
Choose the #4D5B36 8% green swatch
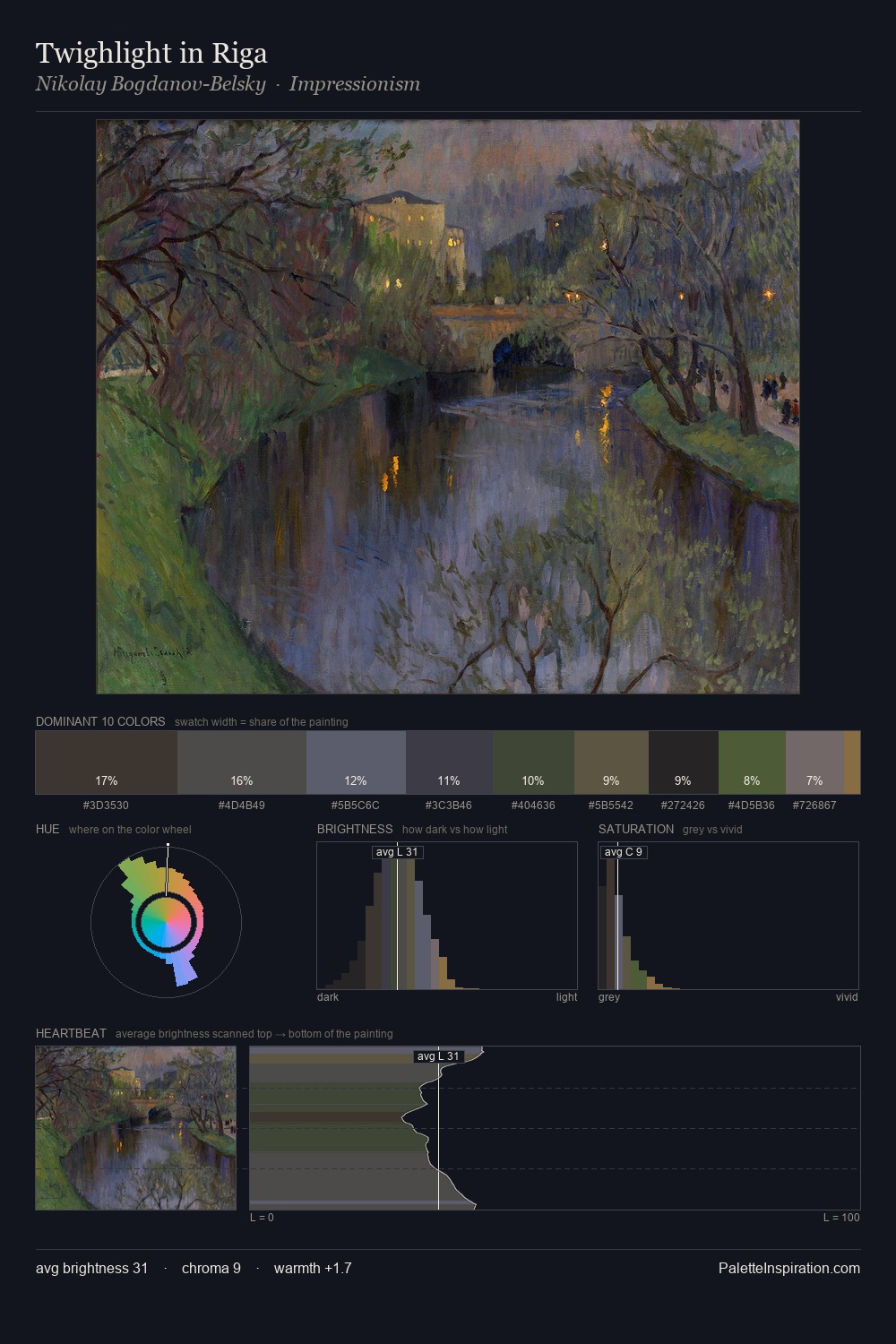point(752,762)
